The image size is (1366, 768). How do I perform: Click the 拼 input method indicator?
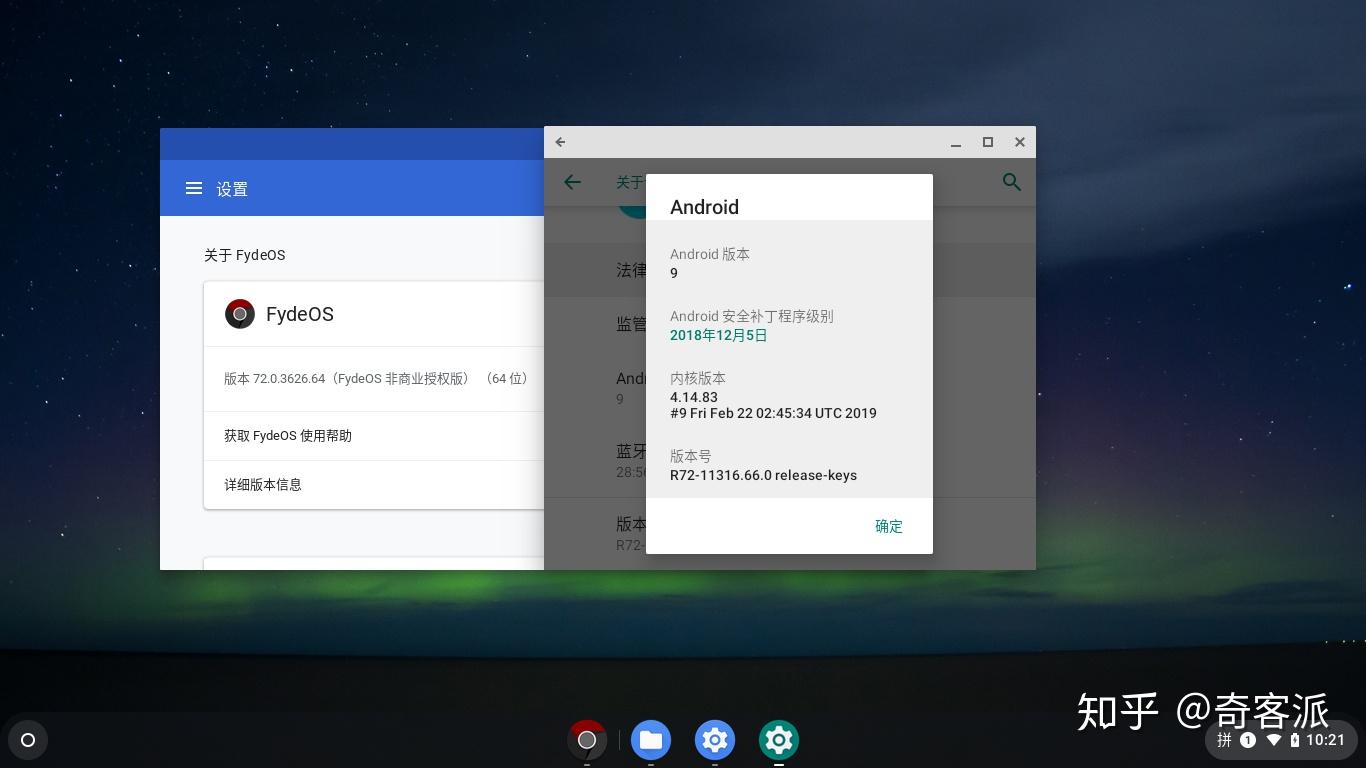[x=1224, y=740]
